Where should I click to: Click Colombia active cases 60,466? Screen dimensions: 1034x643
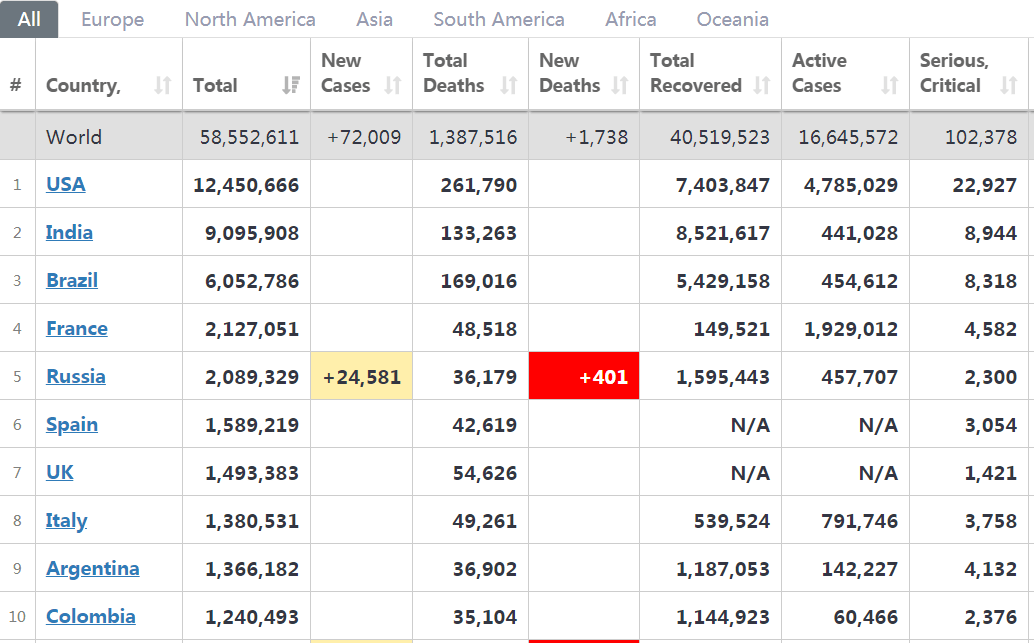pos(865,617)
